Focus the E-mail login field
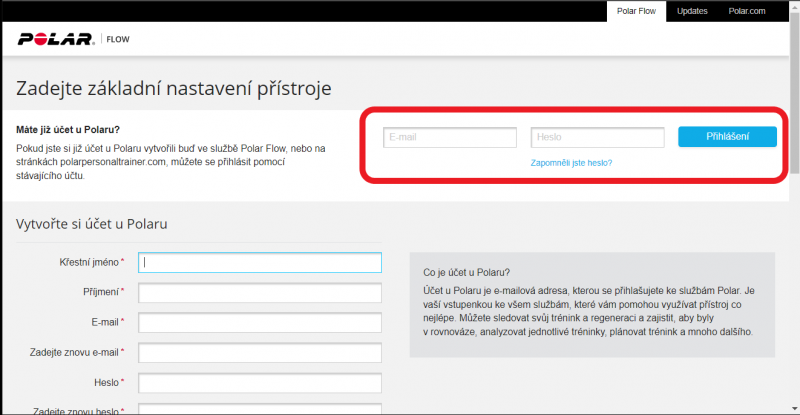Screen dimensions: 800x415 click(449, 137)
